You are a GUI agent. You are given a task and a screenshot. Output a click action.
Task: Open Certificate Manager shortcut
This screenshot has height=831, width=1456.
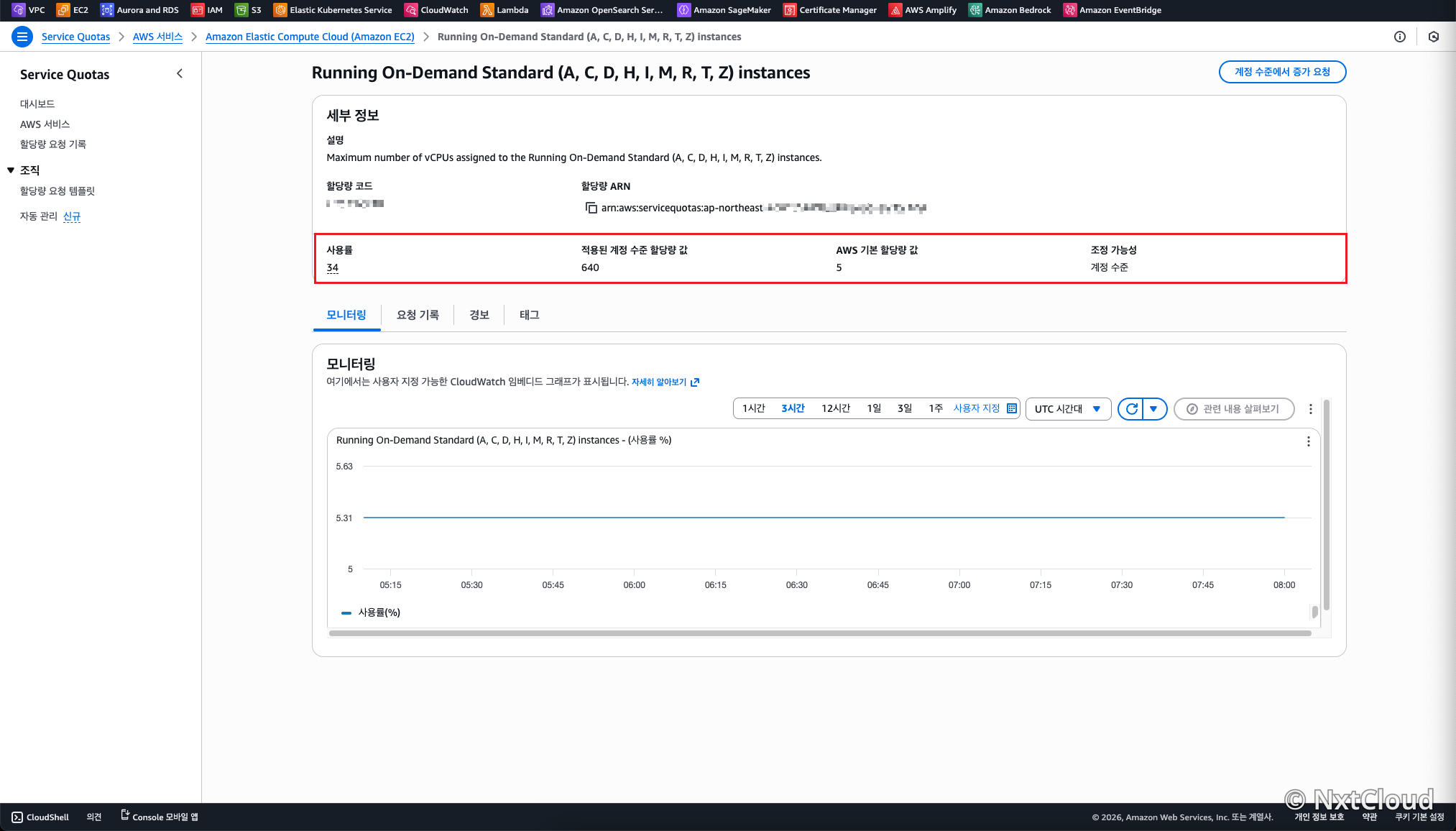[x=830, y=10]
